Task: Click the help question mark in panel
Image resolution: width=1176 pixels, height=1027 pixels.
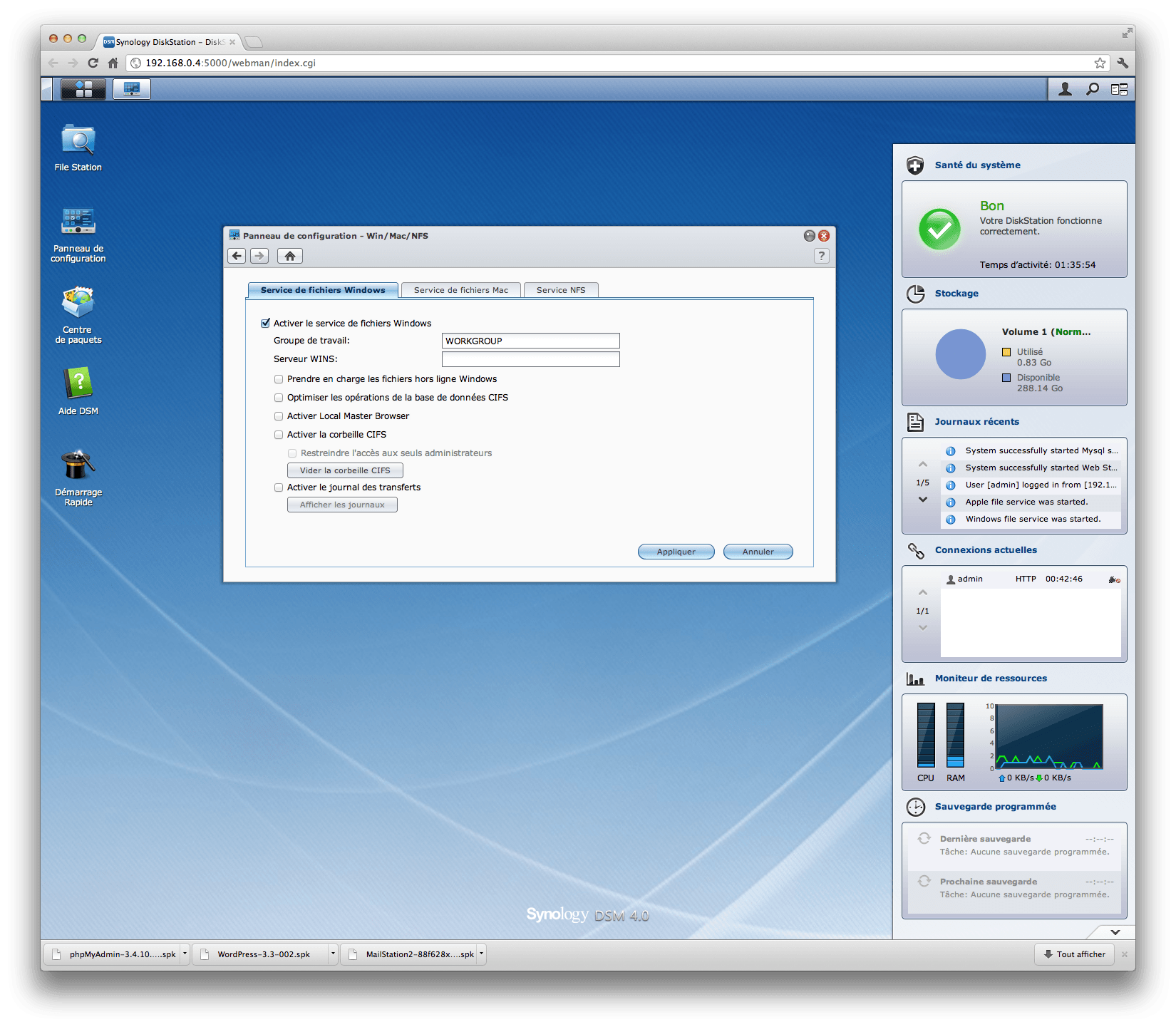Action: point(821,256)
